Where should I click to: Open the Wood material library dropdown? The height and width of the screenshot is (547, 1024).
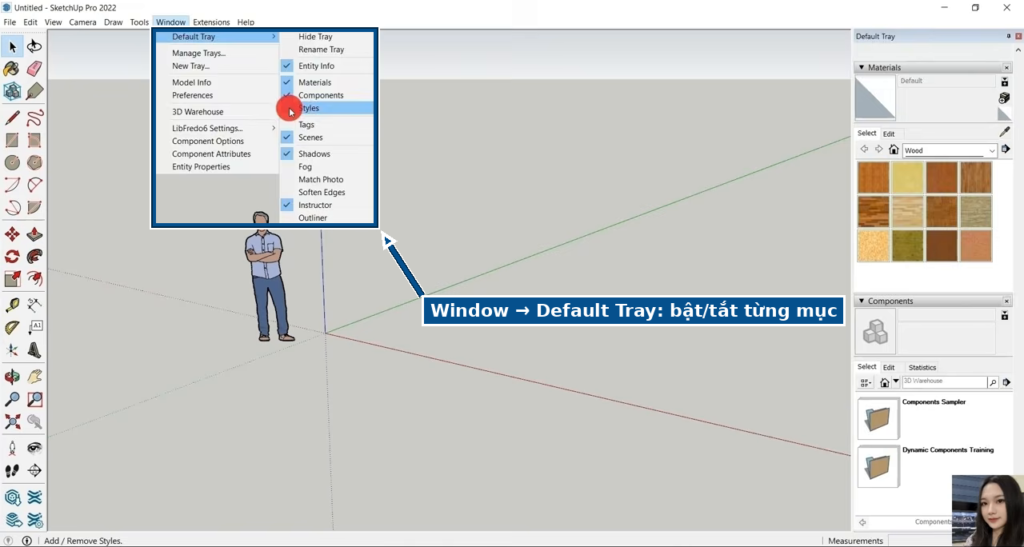pos(991,151)
